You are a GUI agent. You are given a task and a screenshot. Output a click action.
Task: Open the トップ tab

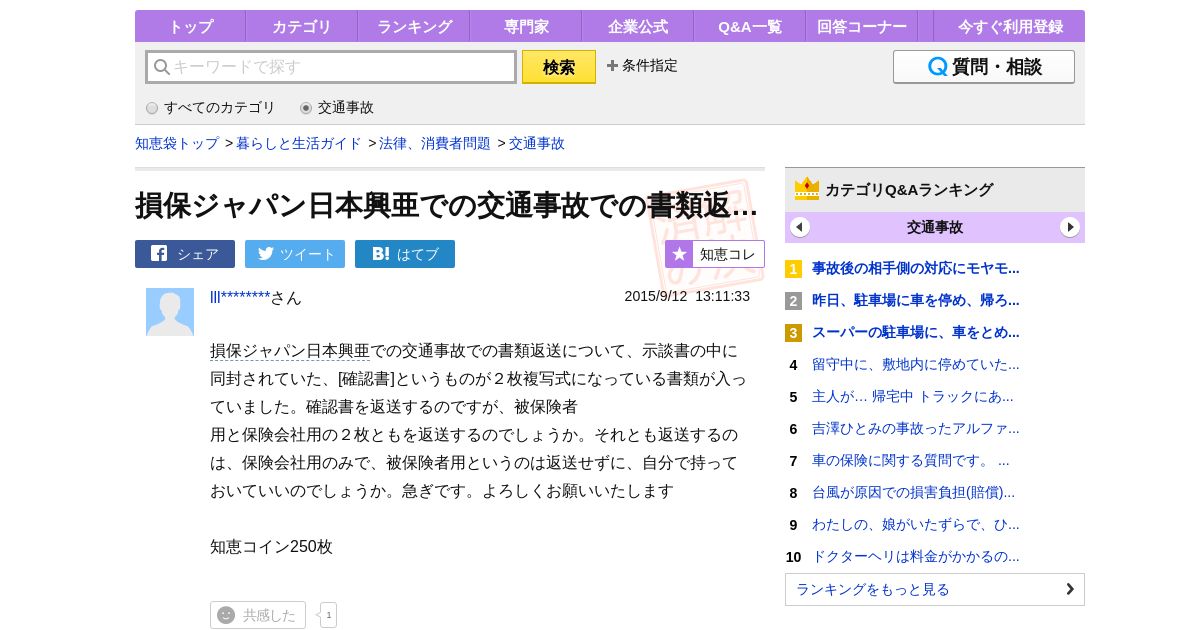[190, 26]
